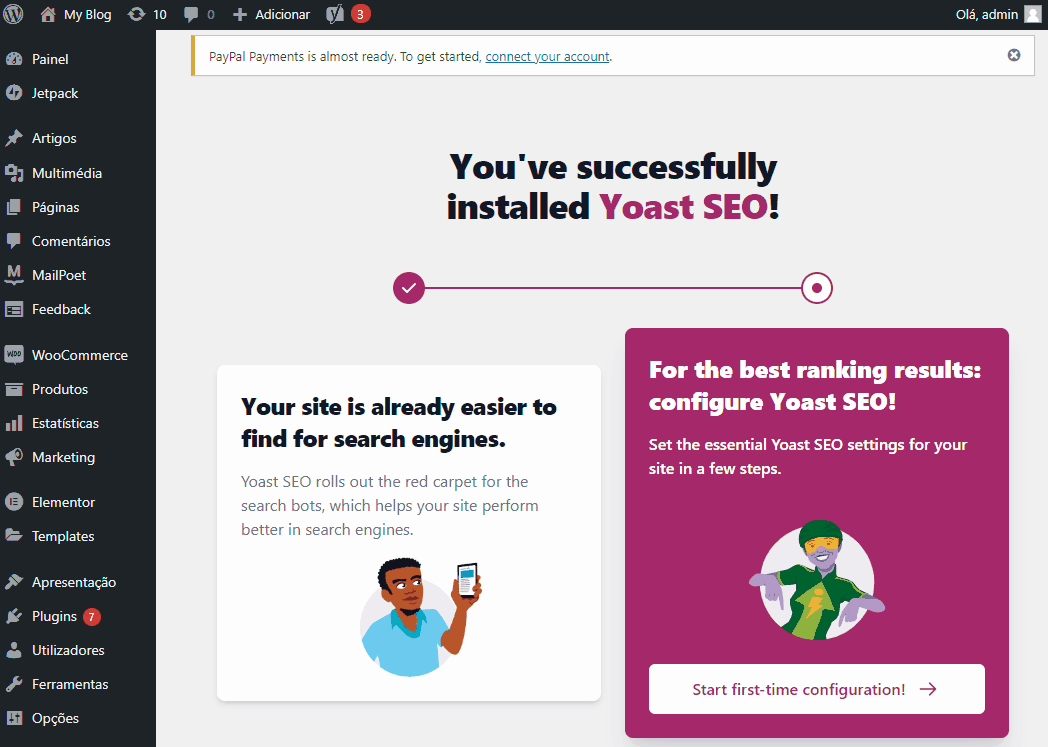1048x747 pixels.
Task: Click the admin user avatar
Action: (1033, 14)
